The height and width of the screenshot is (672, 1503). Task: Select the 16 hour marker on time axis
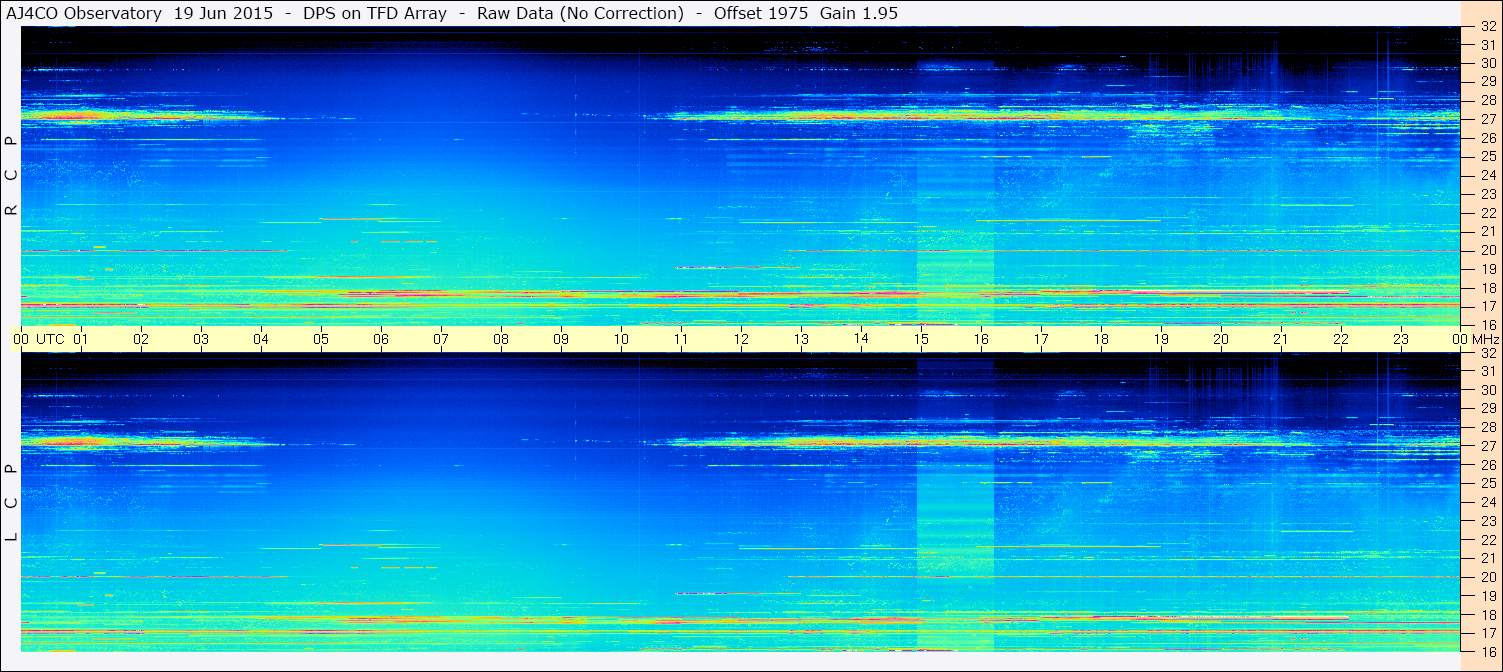[981, 339]
